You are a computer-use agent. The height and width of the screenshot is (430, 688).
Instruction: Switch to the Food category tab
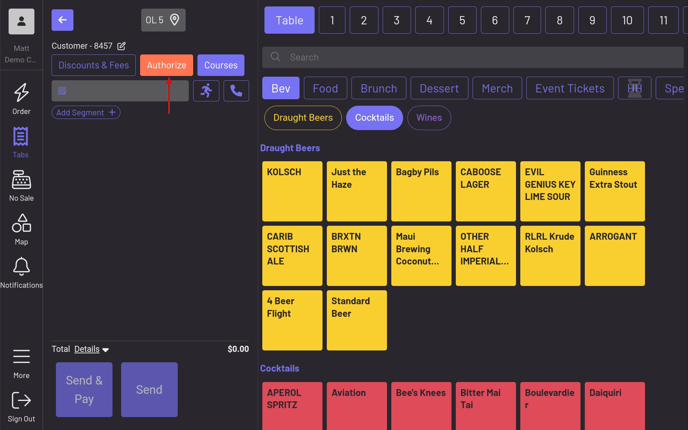click(x=325, y=88)
